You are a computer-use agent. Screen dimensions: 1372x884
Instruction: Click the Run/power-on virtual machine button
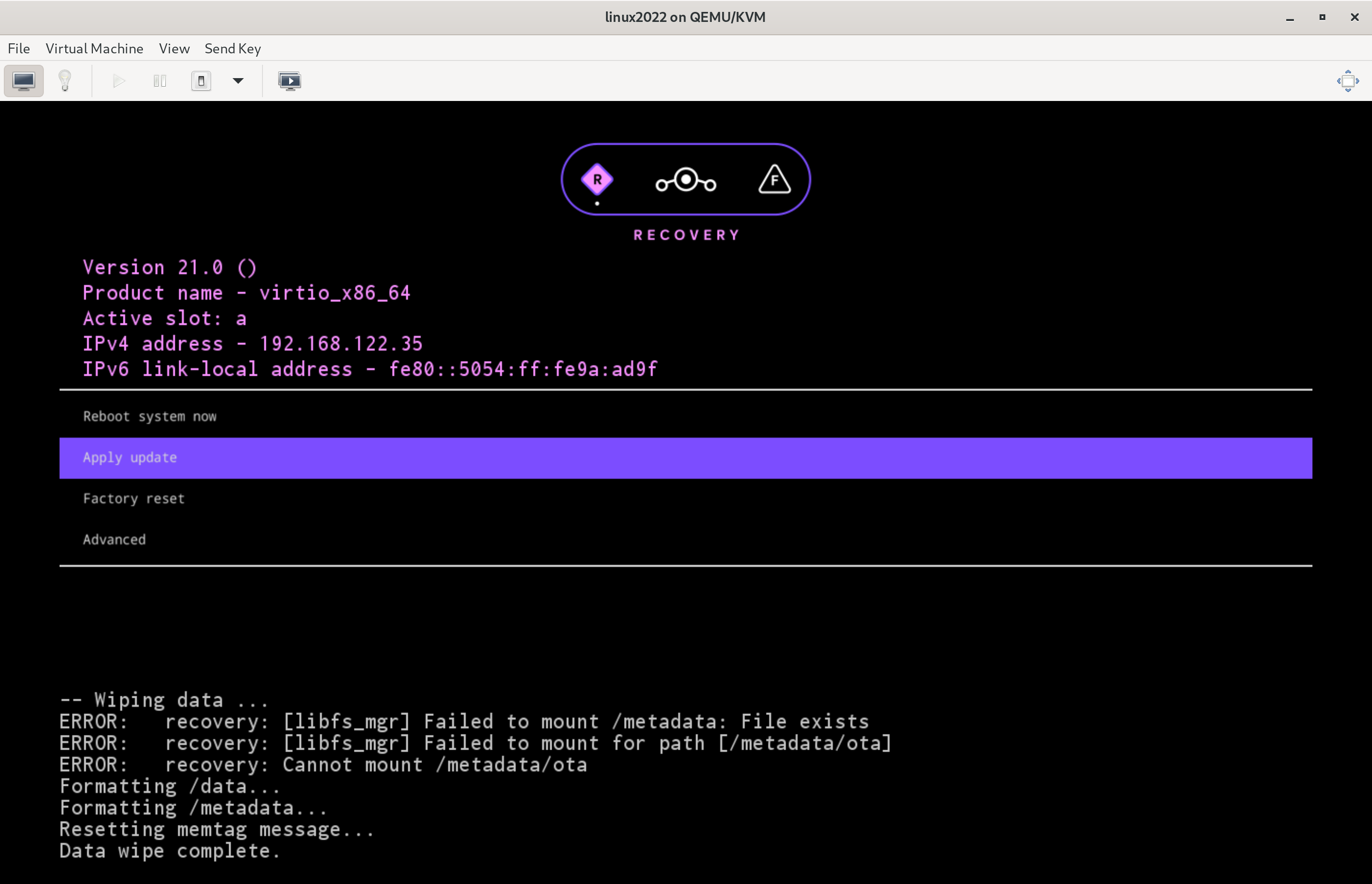tap(119, 81)
